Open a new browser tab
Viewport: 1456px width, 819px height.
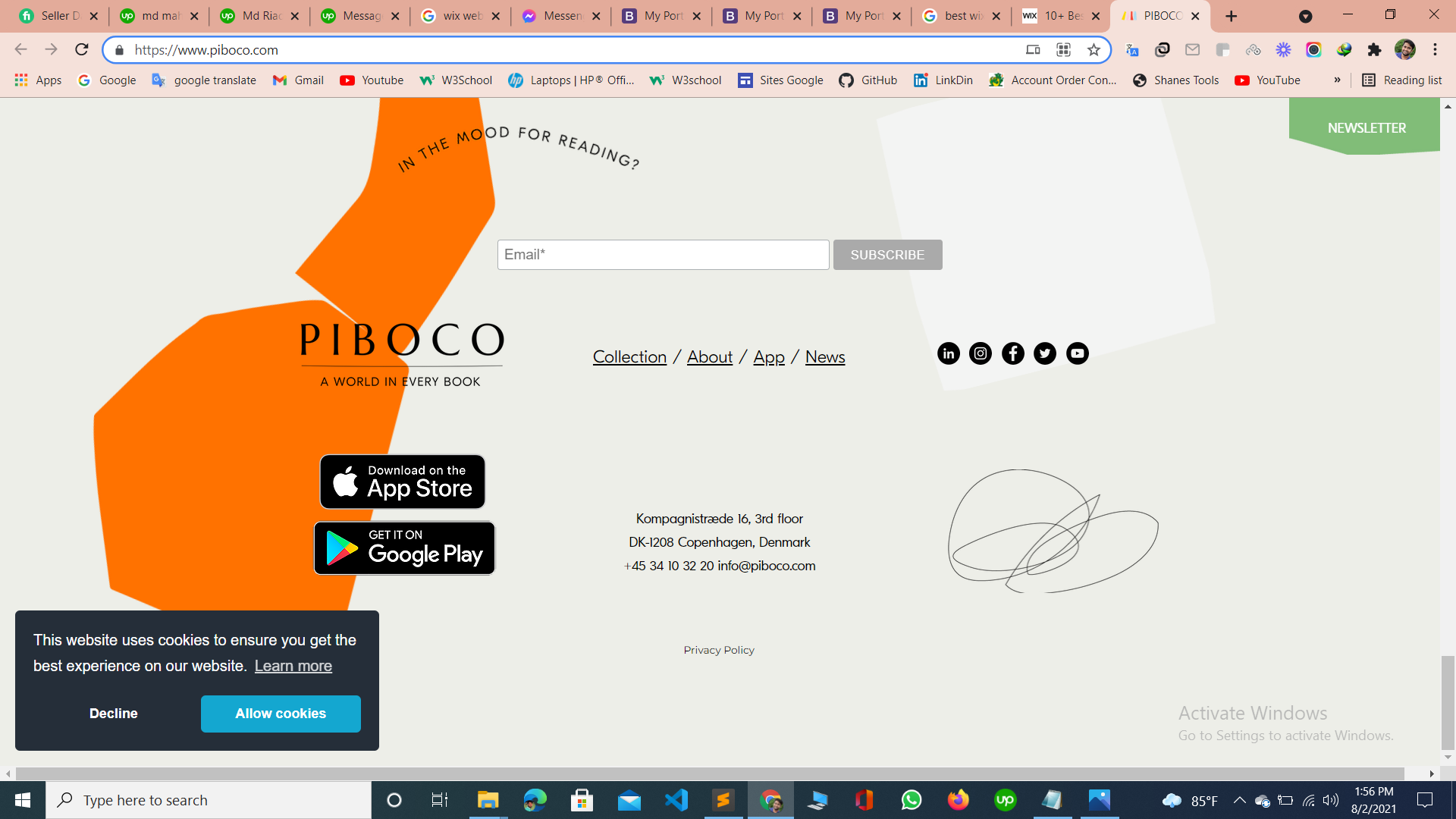1232,16
